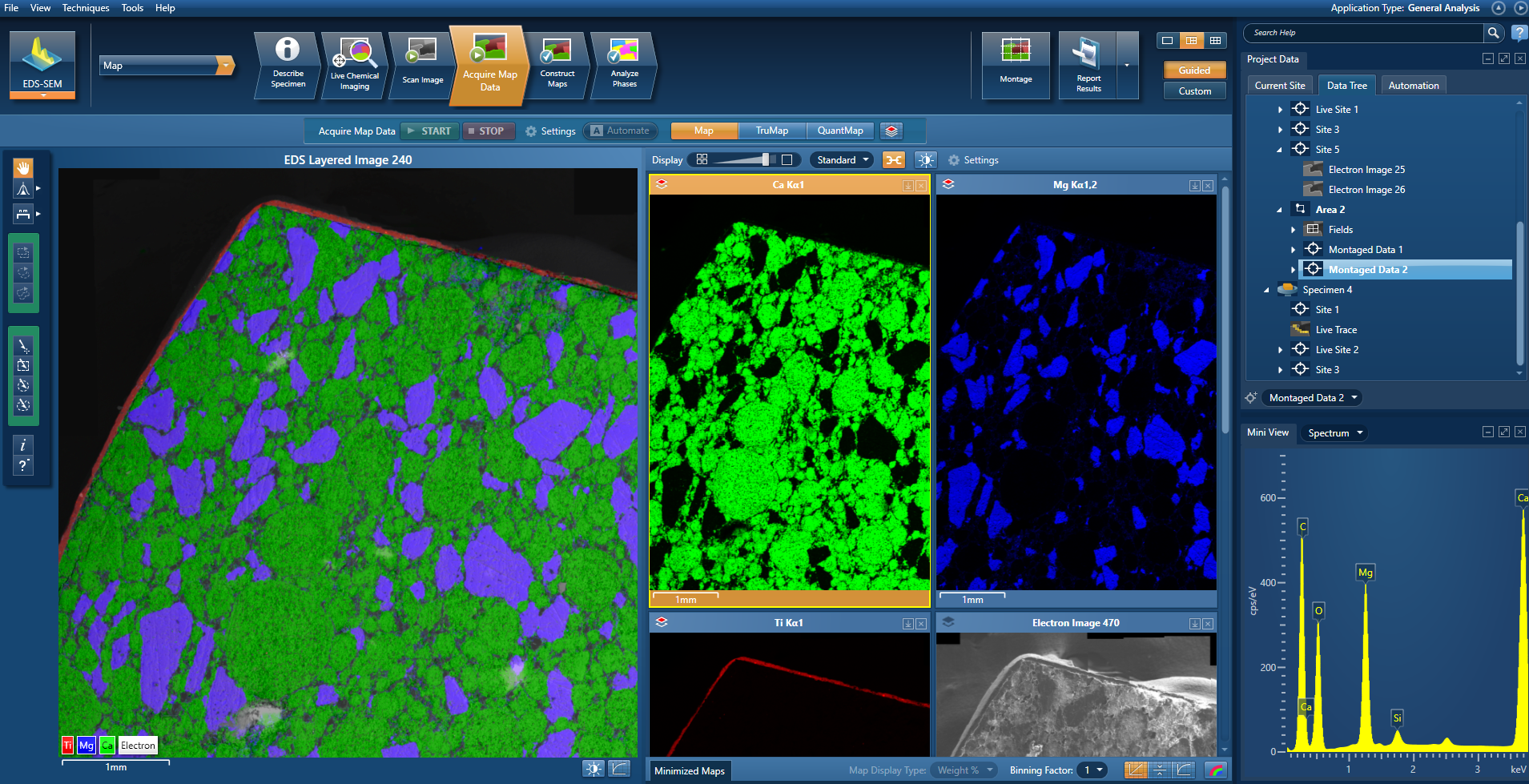
Task: Open Report Results
Action: (x=1087, y=62)
